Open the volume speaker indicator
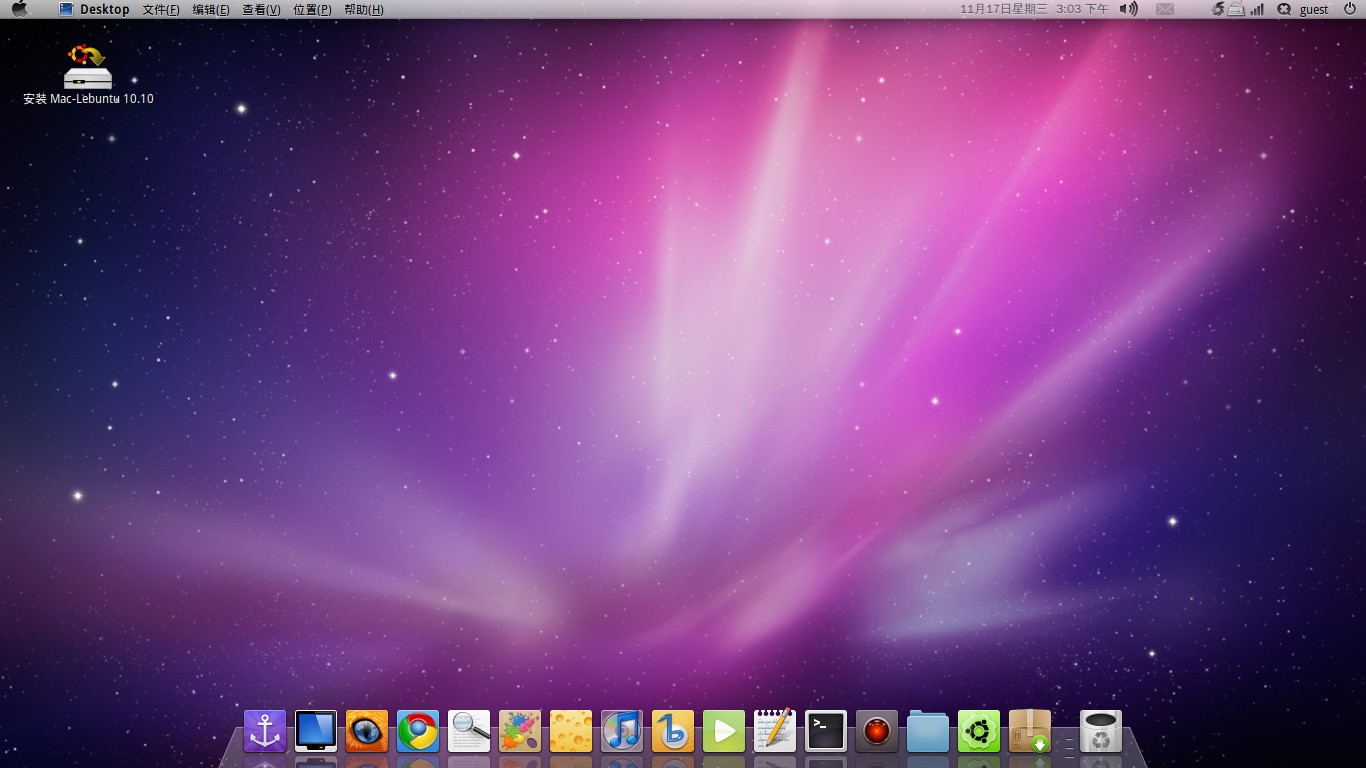Screen dimensions: 1366x768 (x=1129, y=9)
